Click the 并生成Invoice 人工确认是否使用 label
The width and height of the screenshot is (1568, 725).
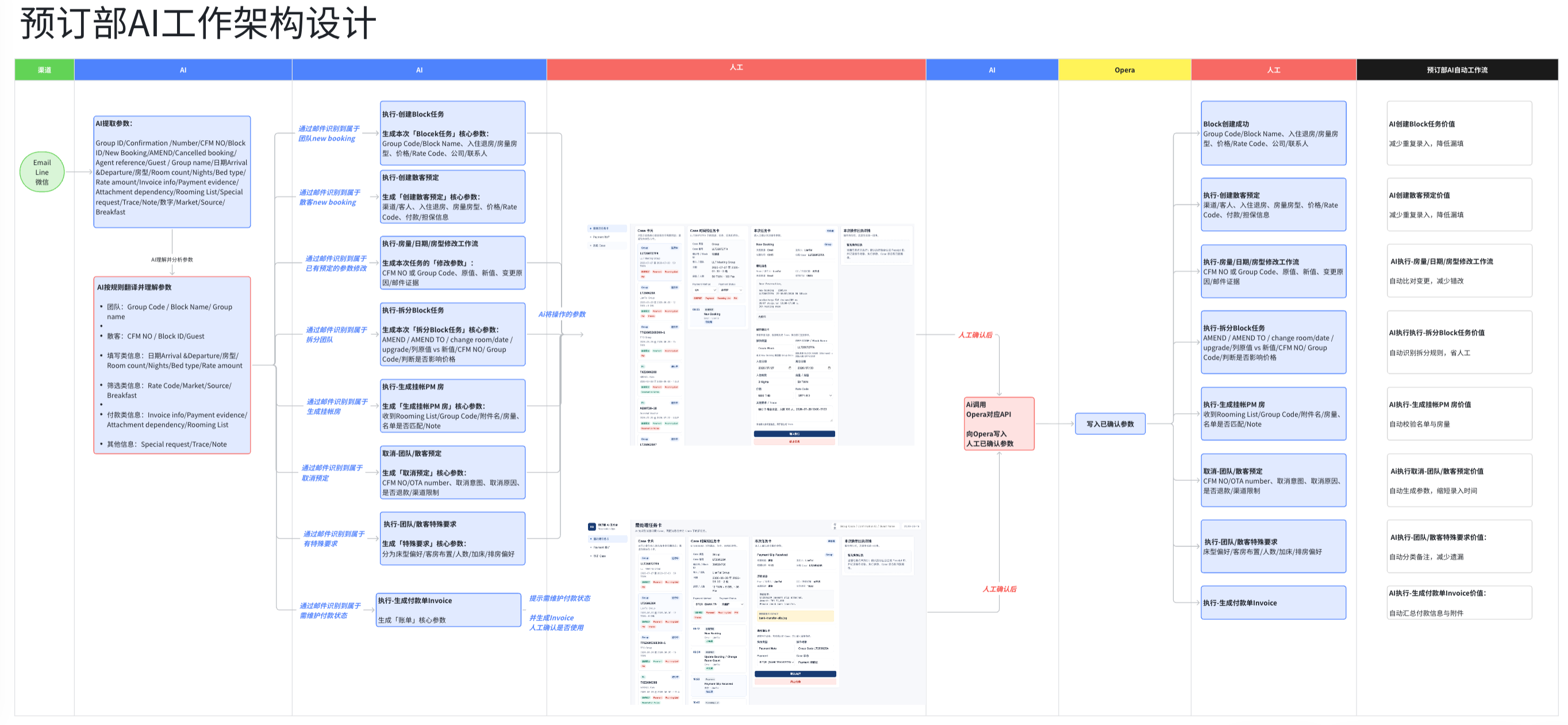point(556,623)
